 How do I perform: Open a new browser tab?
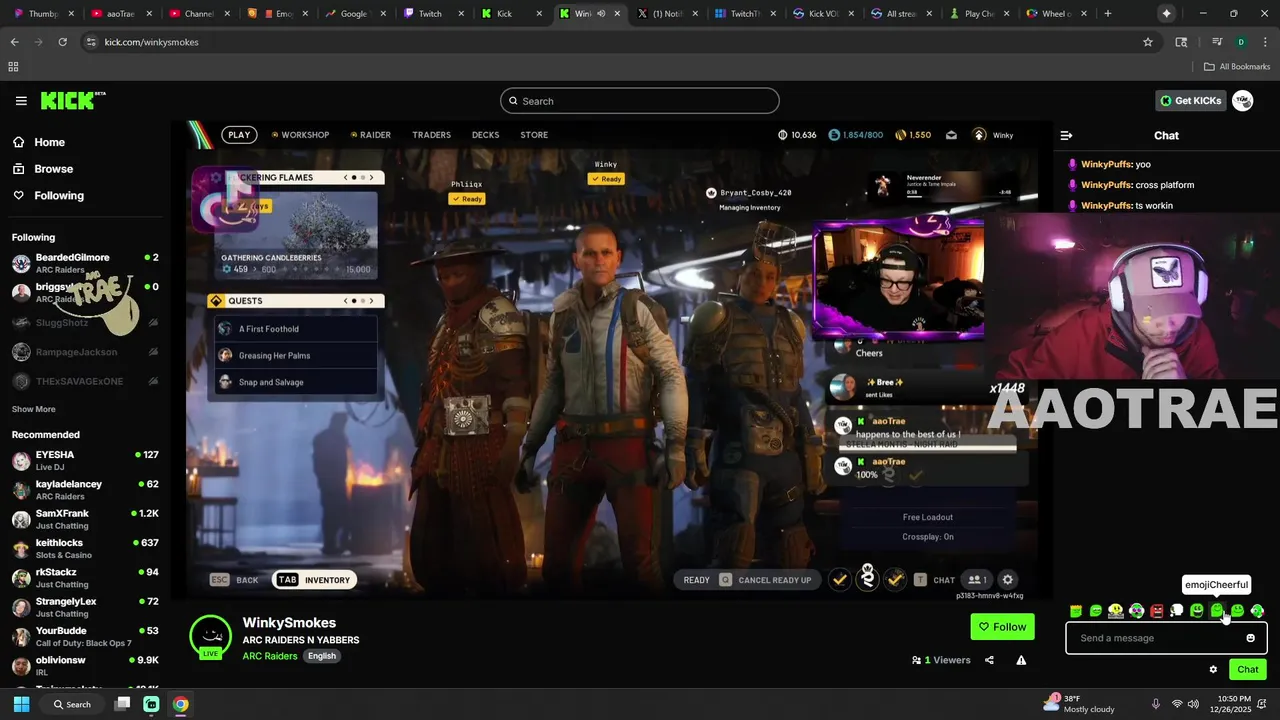click(1107, 14)
